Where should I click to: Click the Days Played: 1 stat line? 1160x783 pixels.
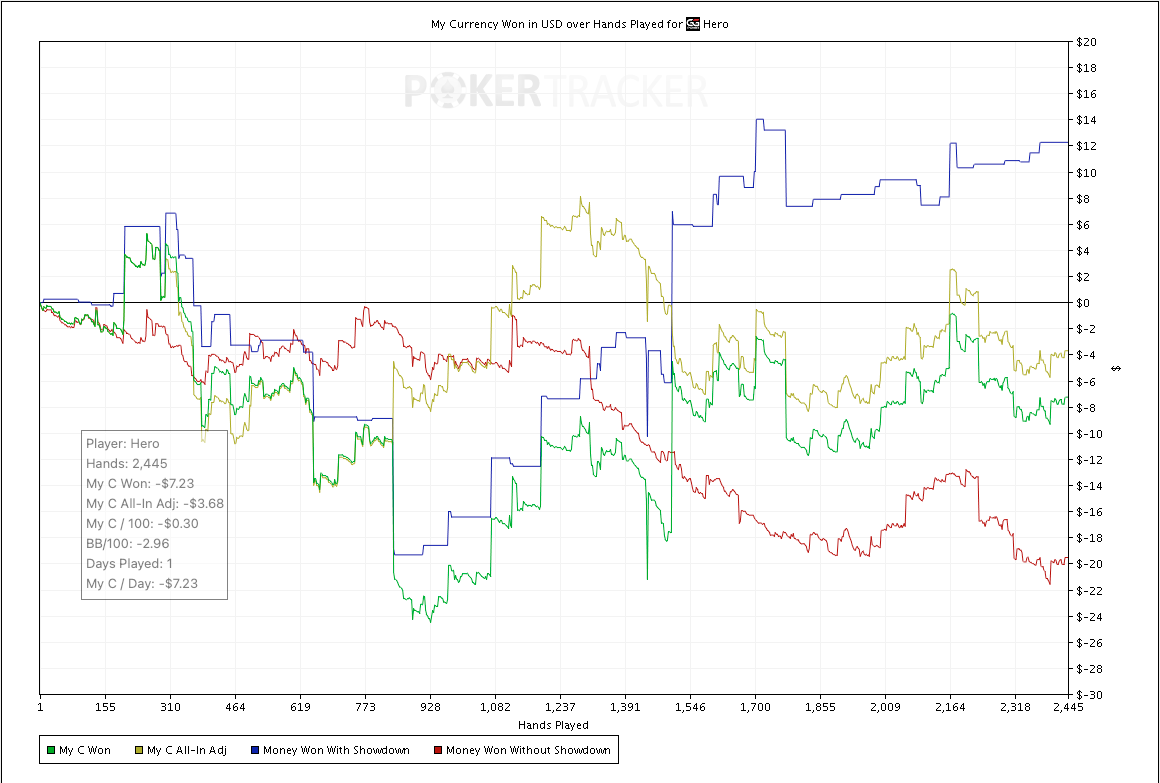pyautogui.click(x=129, y=563)
